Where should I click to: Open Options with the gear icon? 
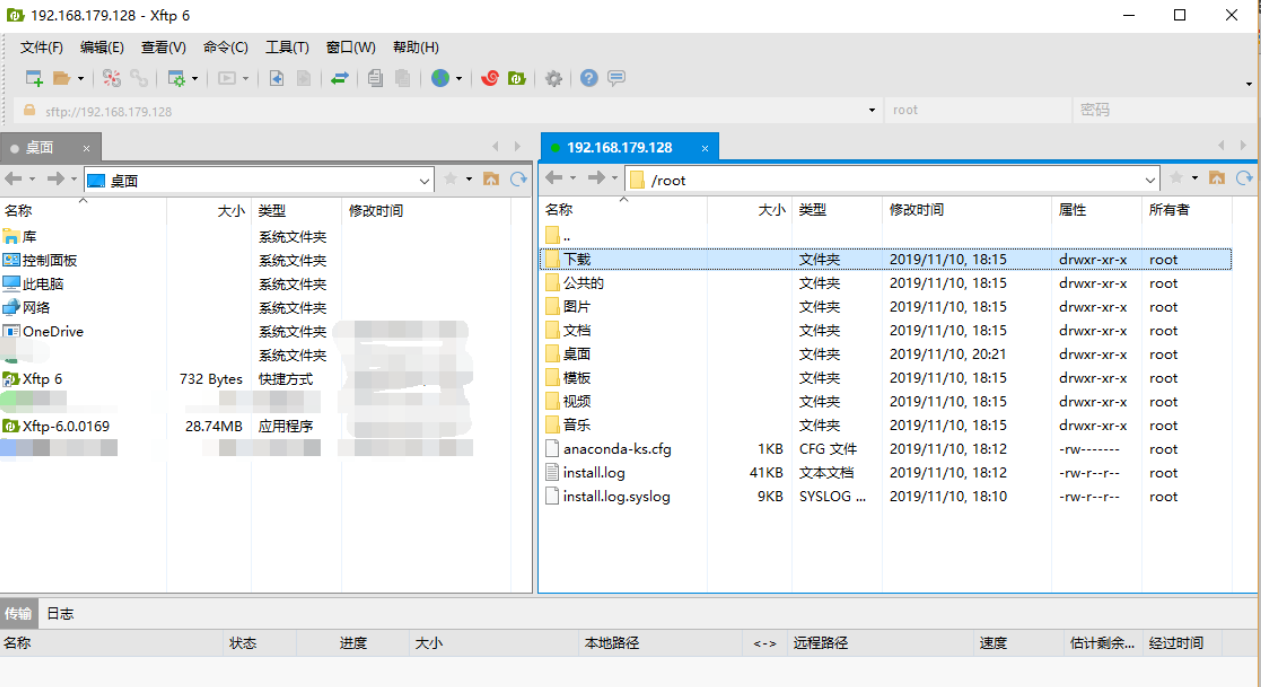point(553,78)
